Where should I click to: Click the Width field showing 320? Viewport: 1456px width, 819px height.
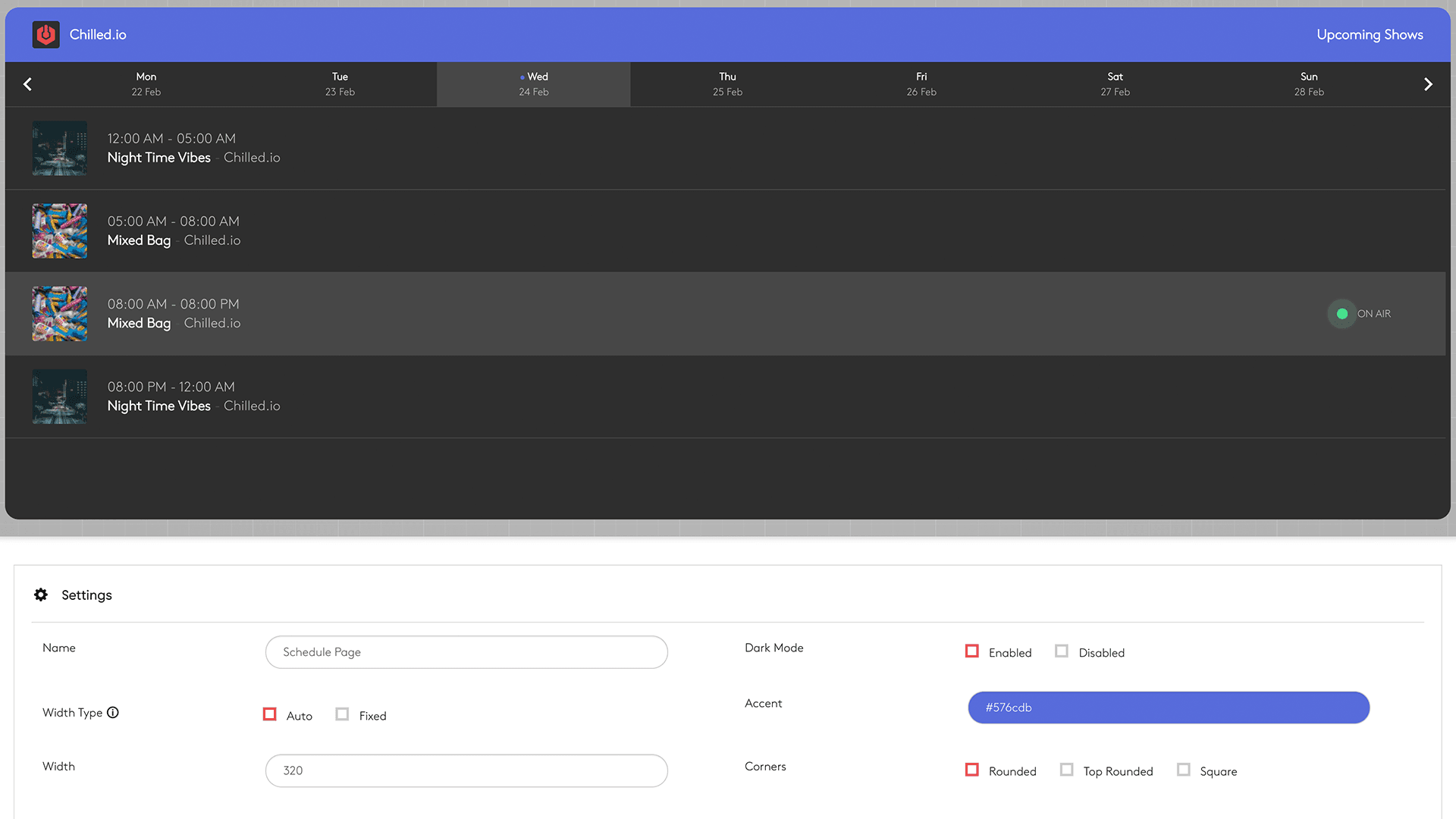(466, 770)
